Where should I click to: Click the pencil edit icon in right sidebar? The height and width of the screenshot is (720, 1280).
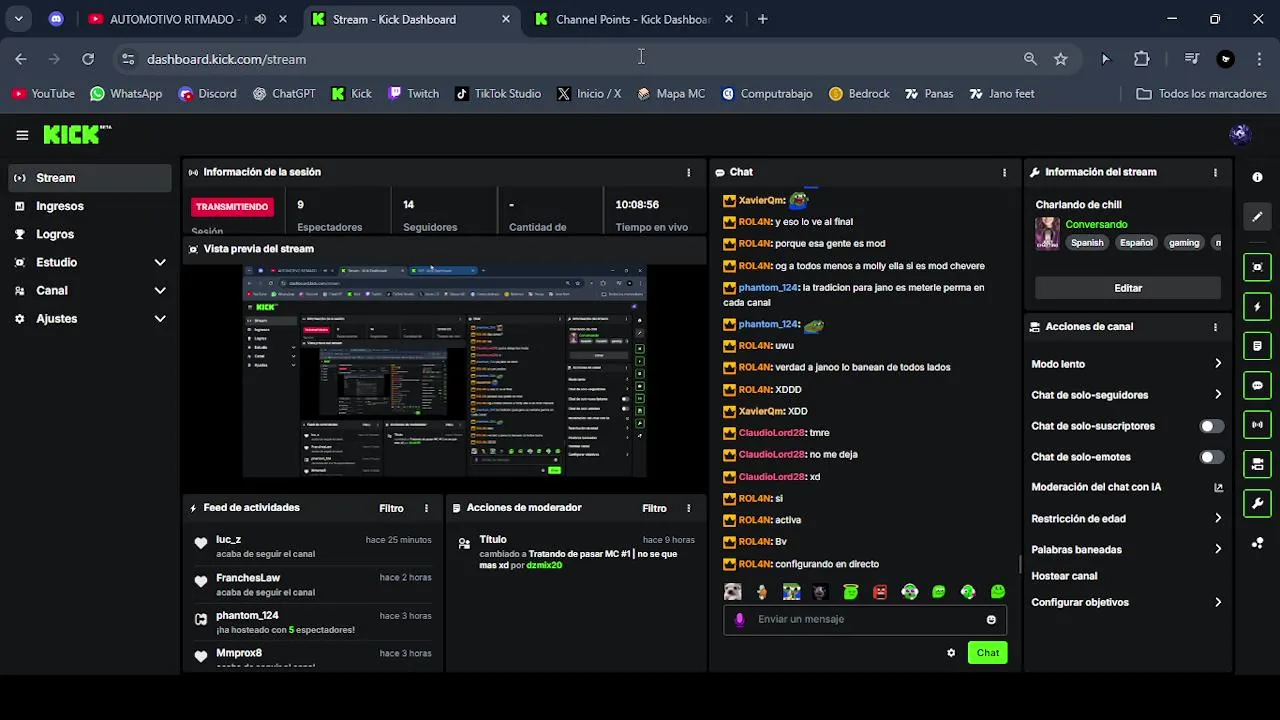[1257, 216]
